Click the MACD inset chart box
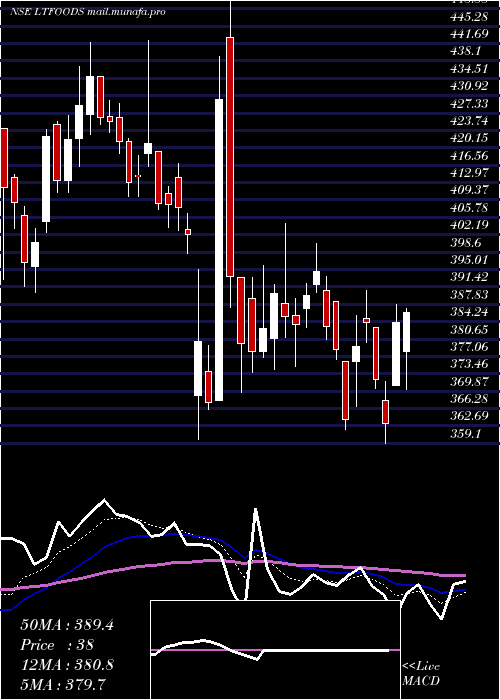The height and width of the screenshot is (700, 500). [275, 650]
